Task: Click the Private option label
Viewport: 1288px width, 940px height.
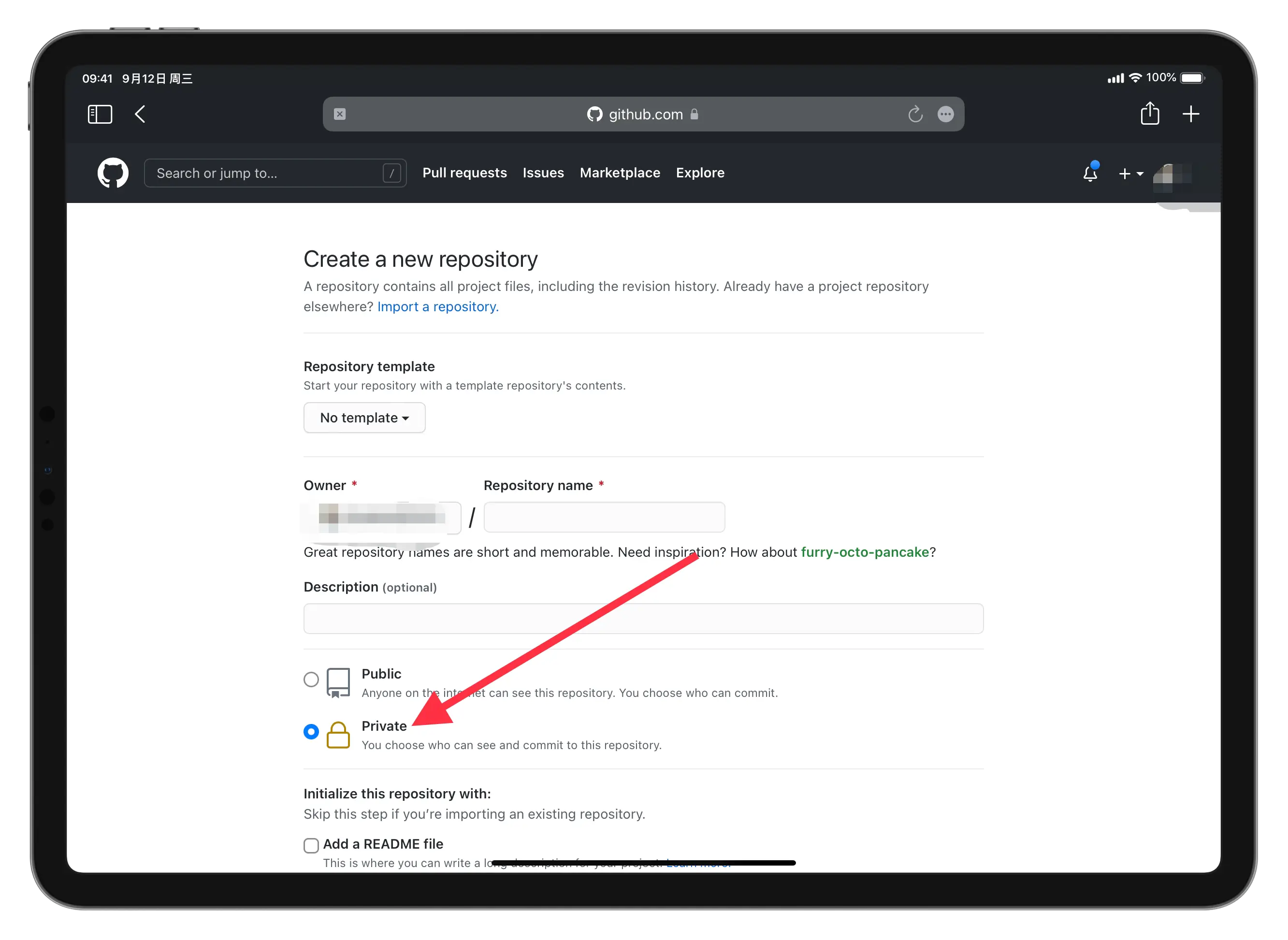Action: point(384,726)
